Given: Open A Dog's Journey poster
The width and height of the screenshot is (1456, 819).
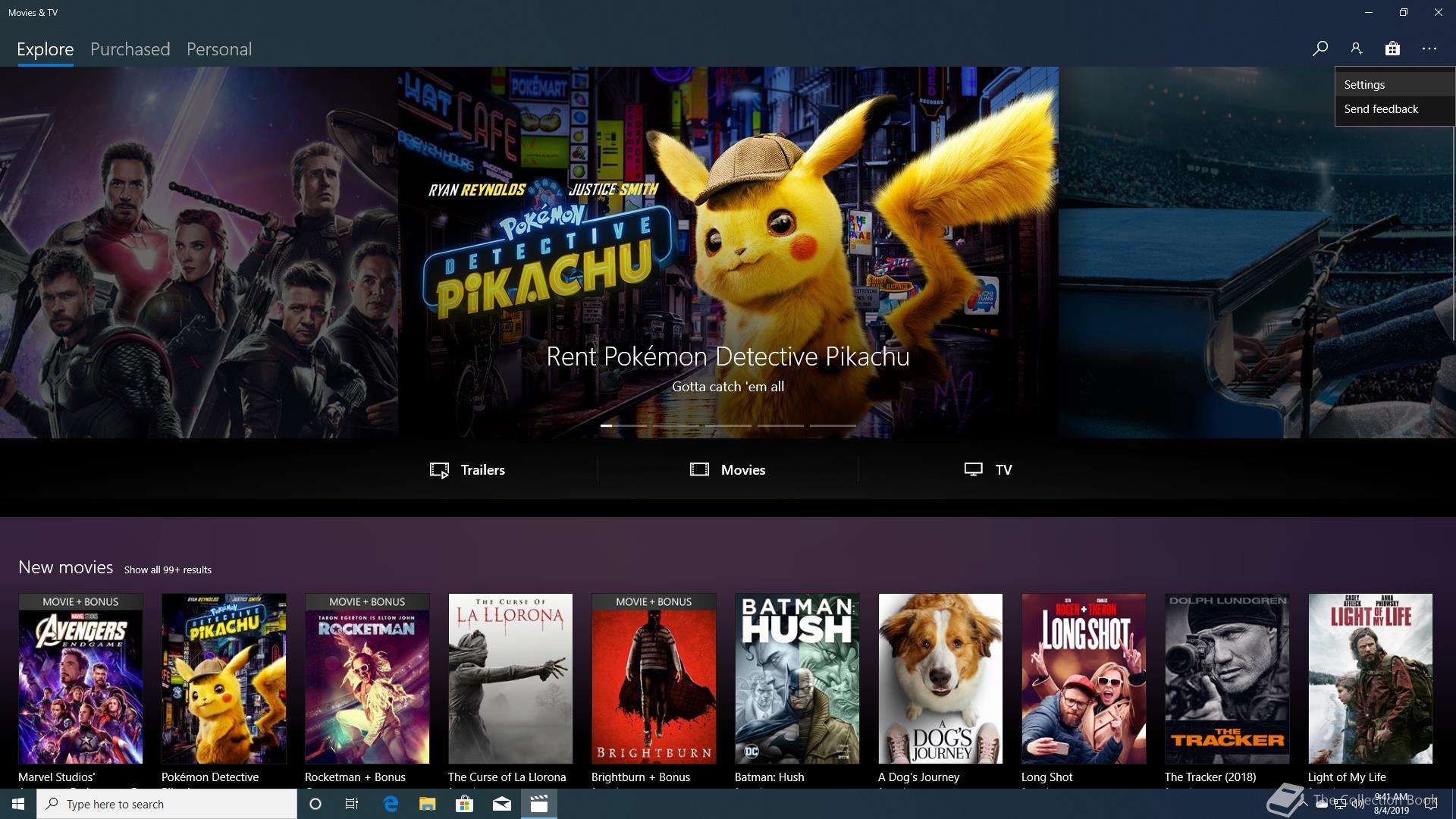Looking at the screenshot, I should point(940,679).
